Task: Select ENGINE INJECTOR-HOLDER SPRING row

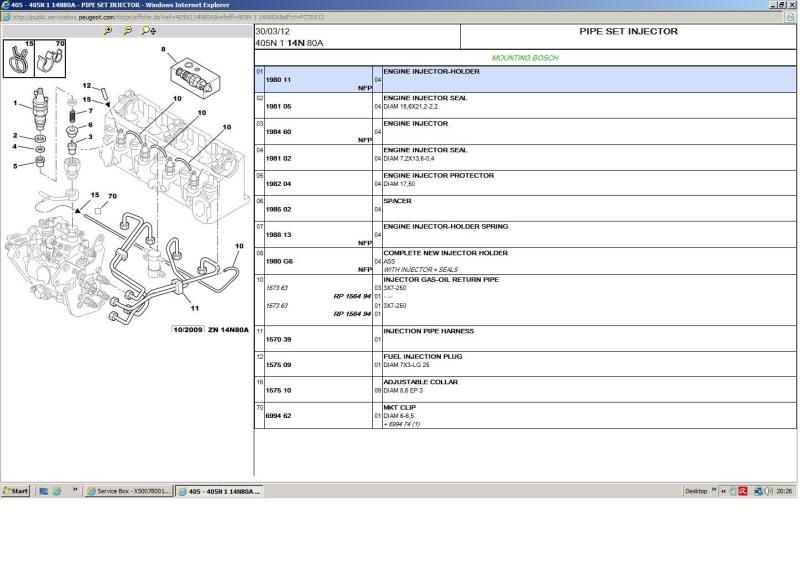Action: [525, 235]
